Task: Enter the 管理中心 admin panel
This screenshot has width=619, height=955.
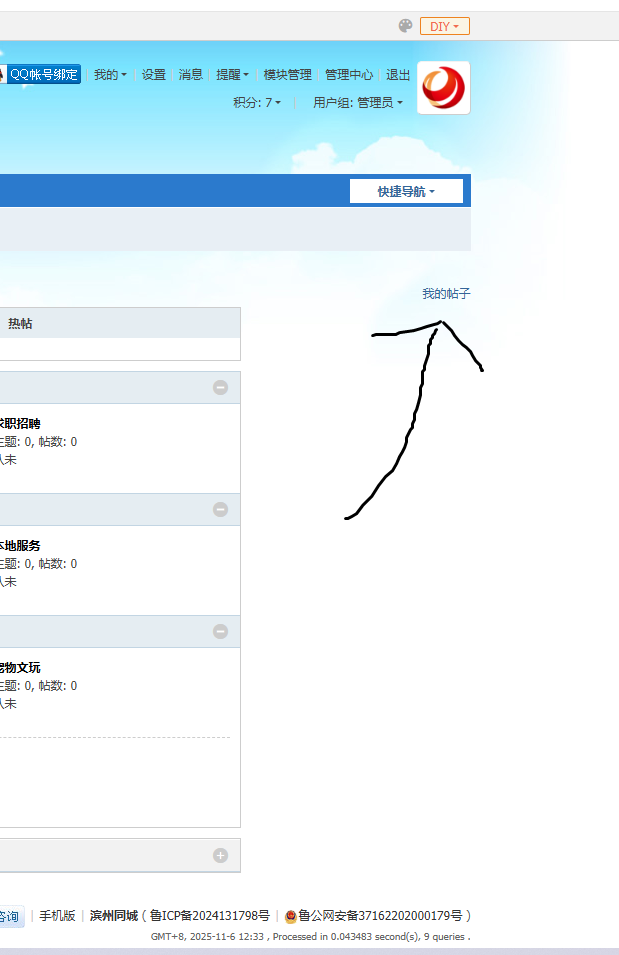Action: pos(349,75)
